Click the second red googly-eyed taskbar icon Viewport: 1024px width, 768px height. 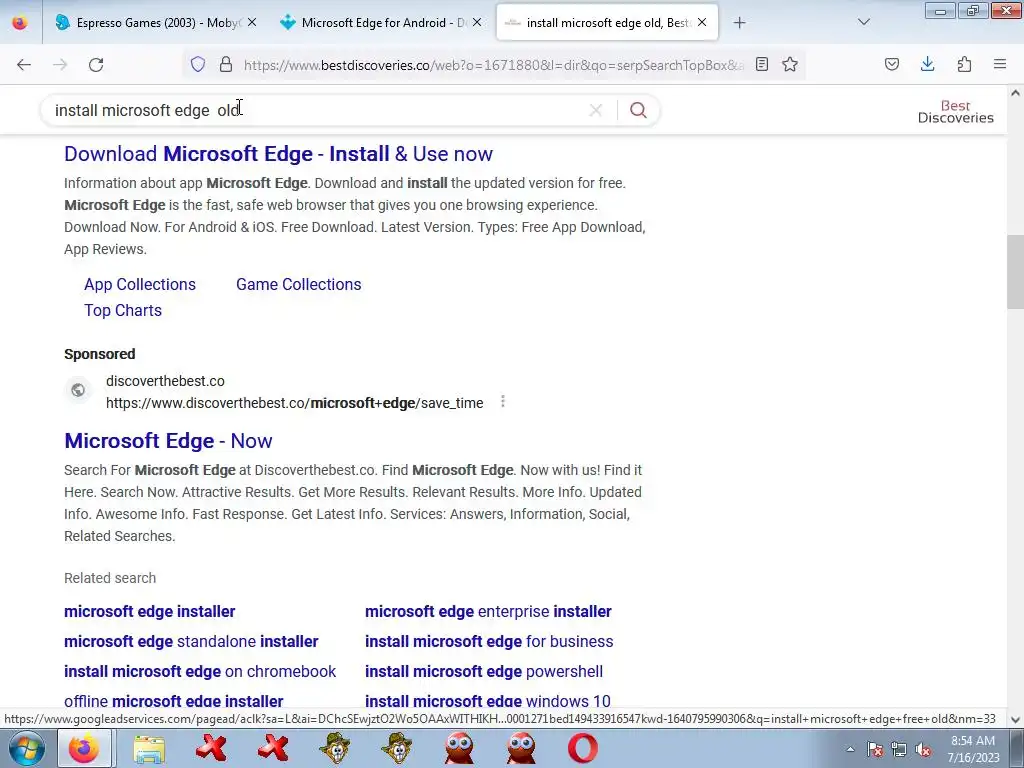520,748
